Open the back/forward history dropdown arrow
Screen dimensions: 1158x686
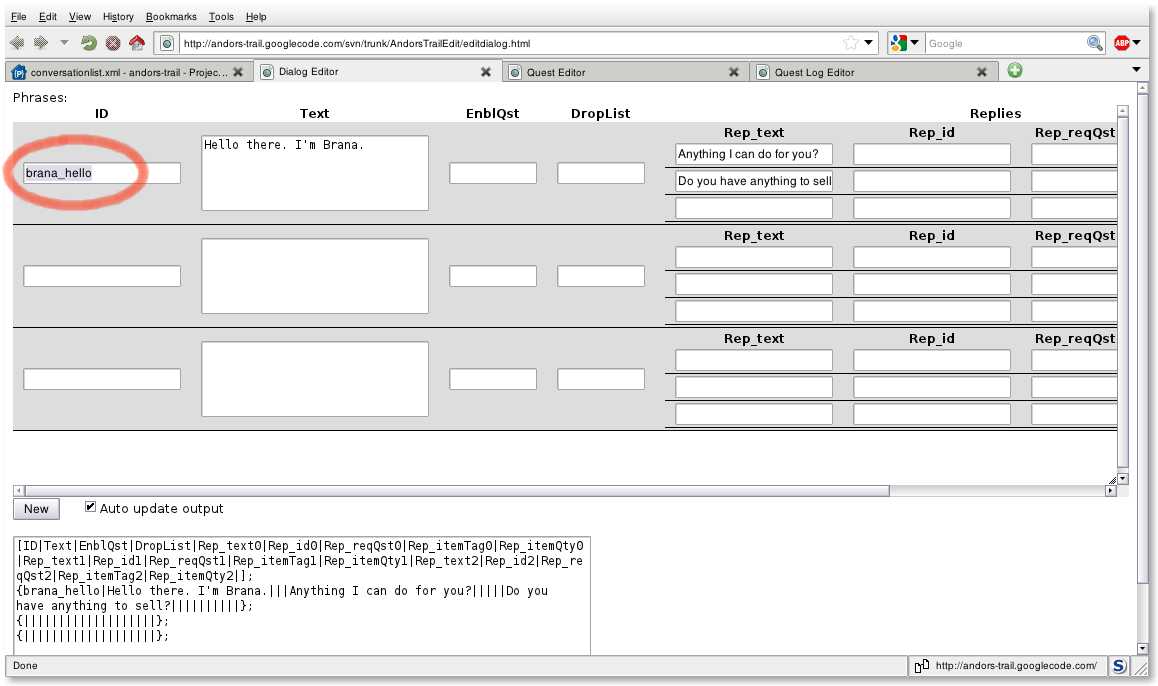click(65, 43)
